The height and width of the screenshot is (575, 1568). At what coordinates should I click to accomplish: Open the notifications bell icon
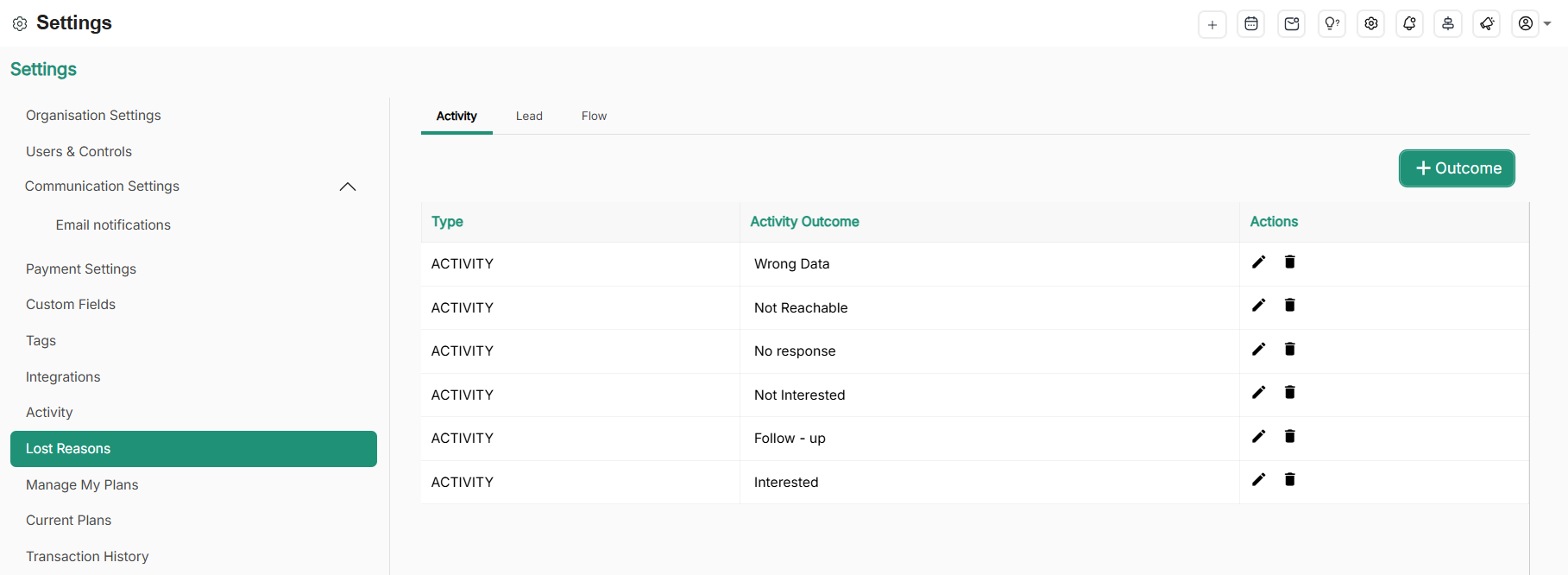[1409, 24]
